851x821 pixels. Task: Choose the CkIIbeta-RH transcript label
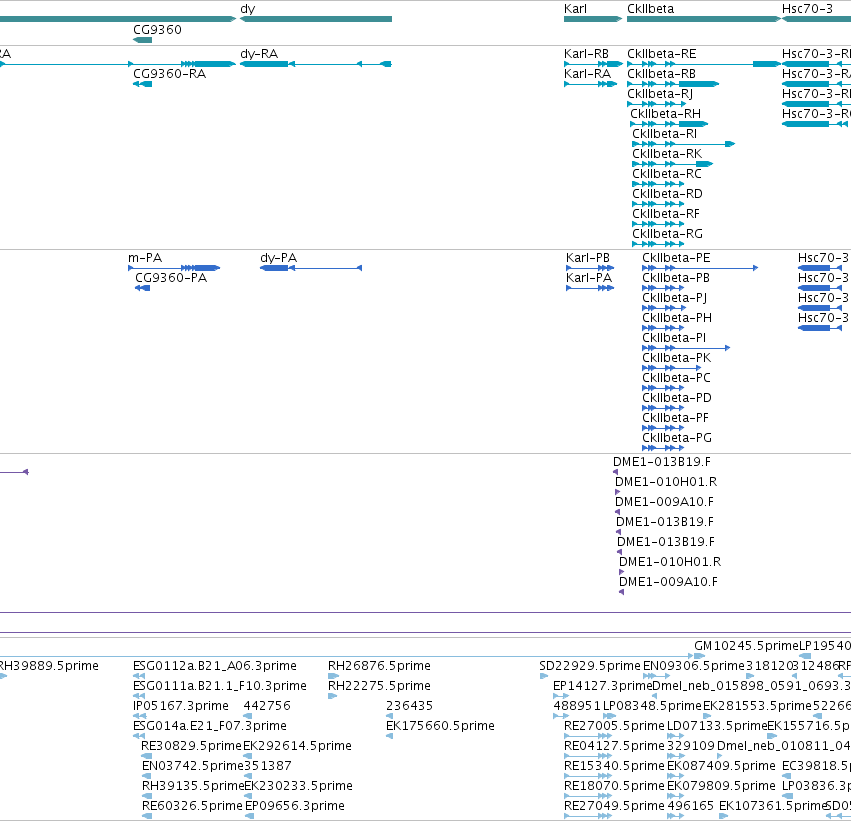665,114
